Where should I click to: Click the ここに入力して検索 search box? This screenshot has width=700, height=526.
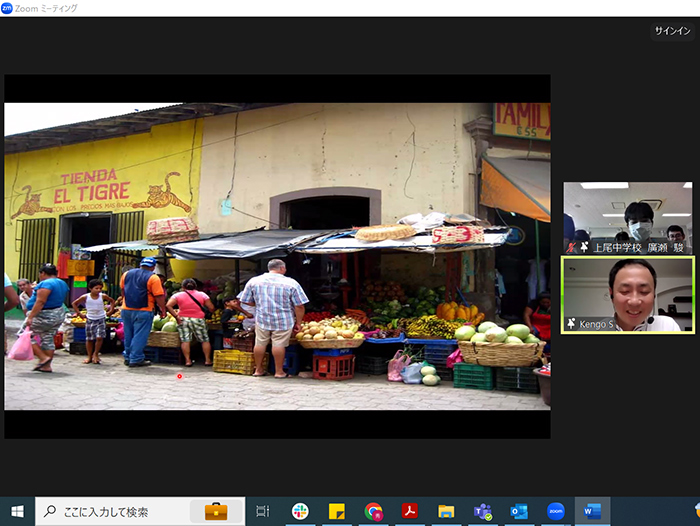pos(140,511)
